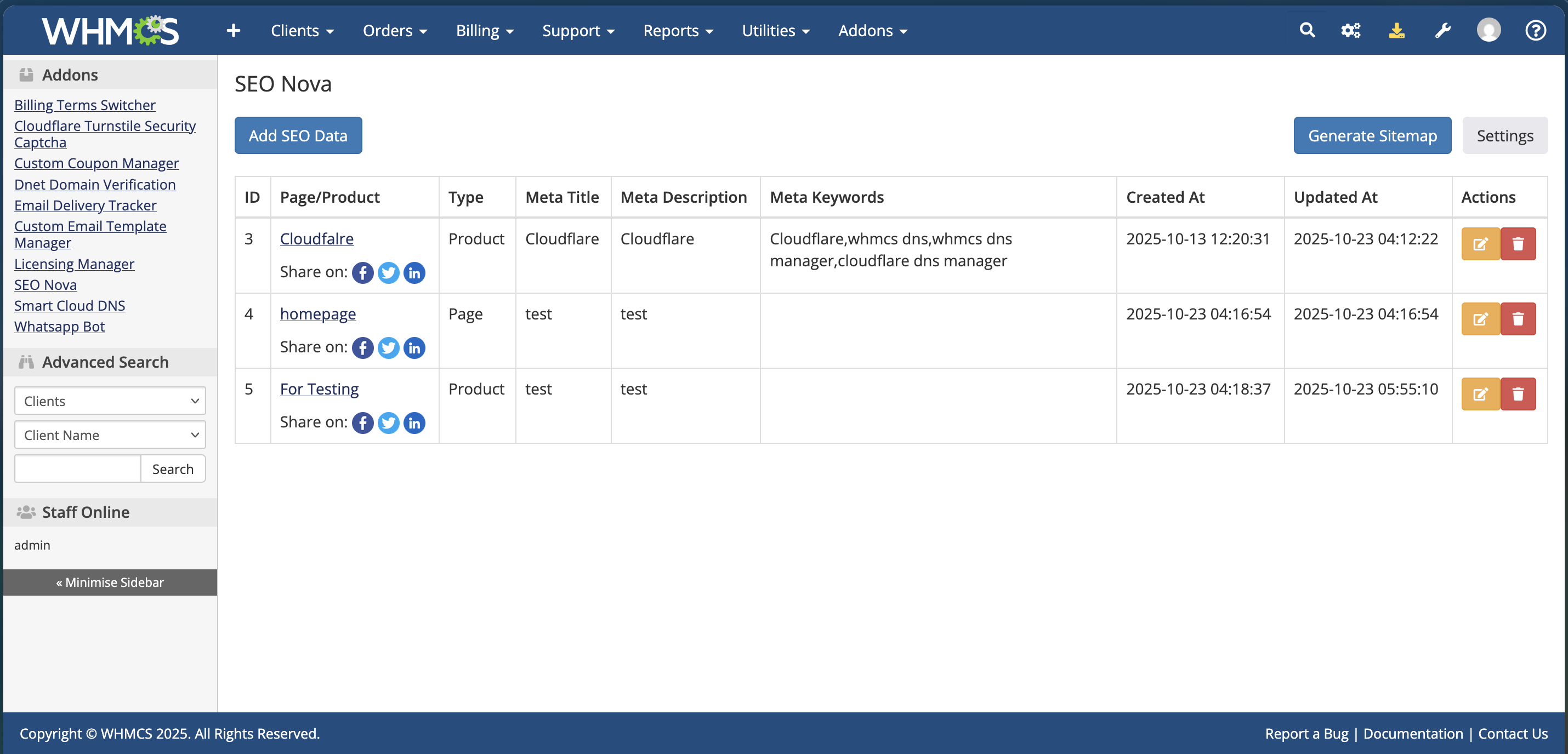Open the Utilities menu
This screenshot has height=754, width=1568.
[x=775, y=31]
